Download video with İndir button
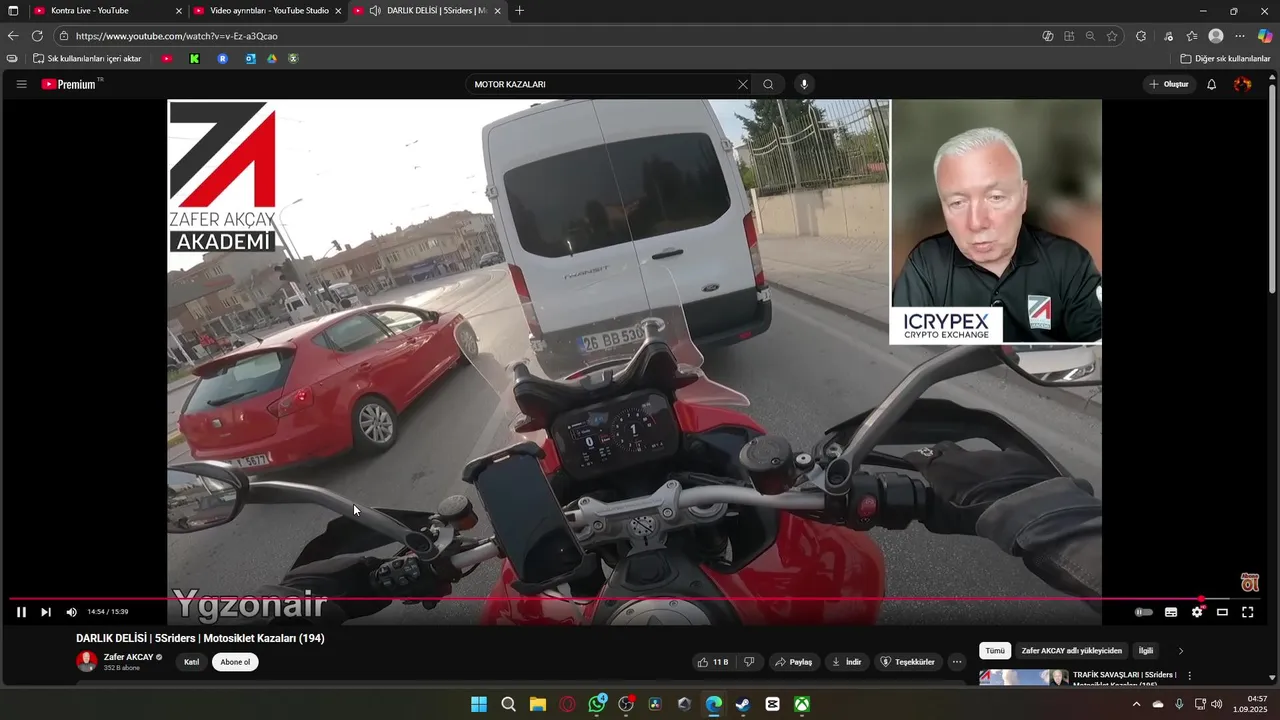The width and height of the screenshot is (1280, 720). tap(846, 662)
